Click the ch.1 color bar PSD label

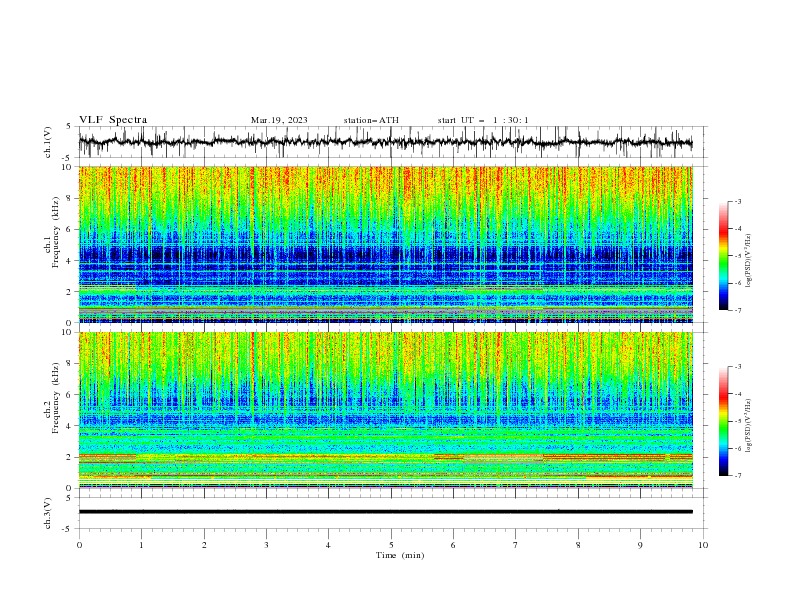[749, 261]
